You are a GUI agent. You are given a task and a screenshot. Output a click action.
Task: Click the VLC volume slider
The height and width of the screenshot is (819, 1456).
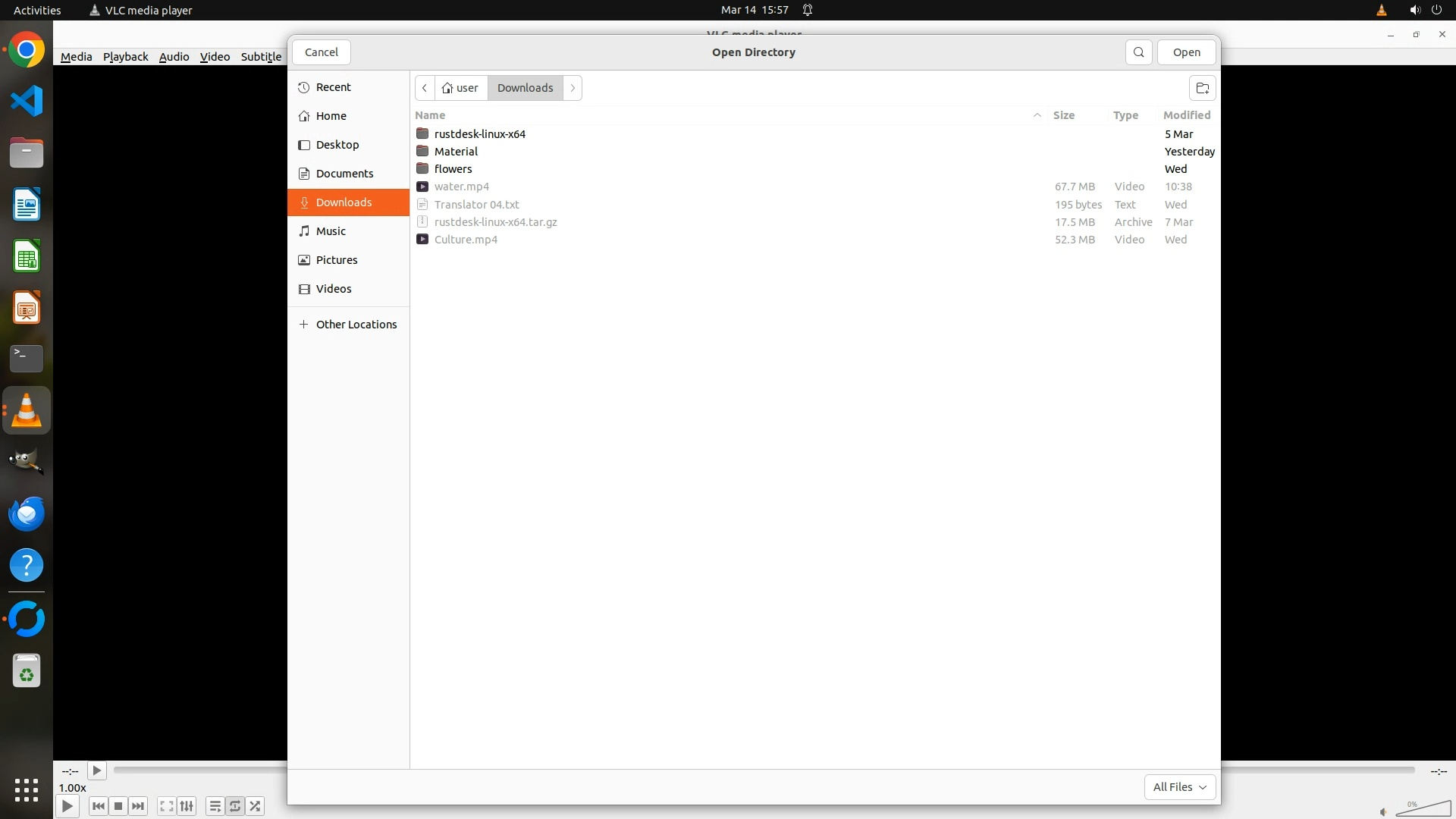coord(1423,809)
